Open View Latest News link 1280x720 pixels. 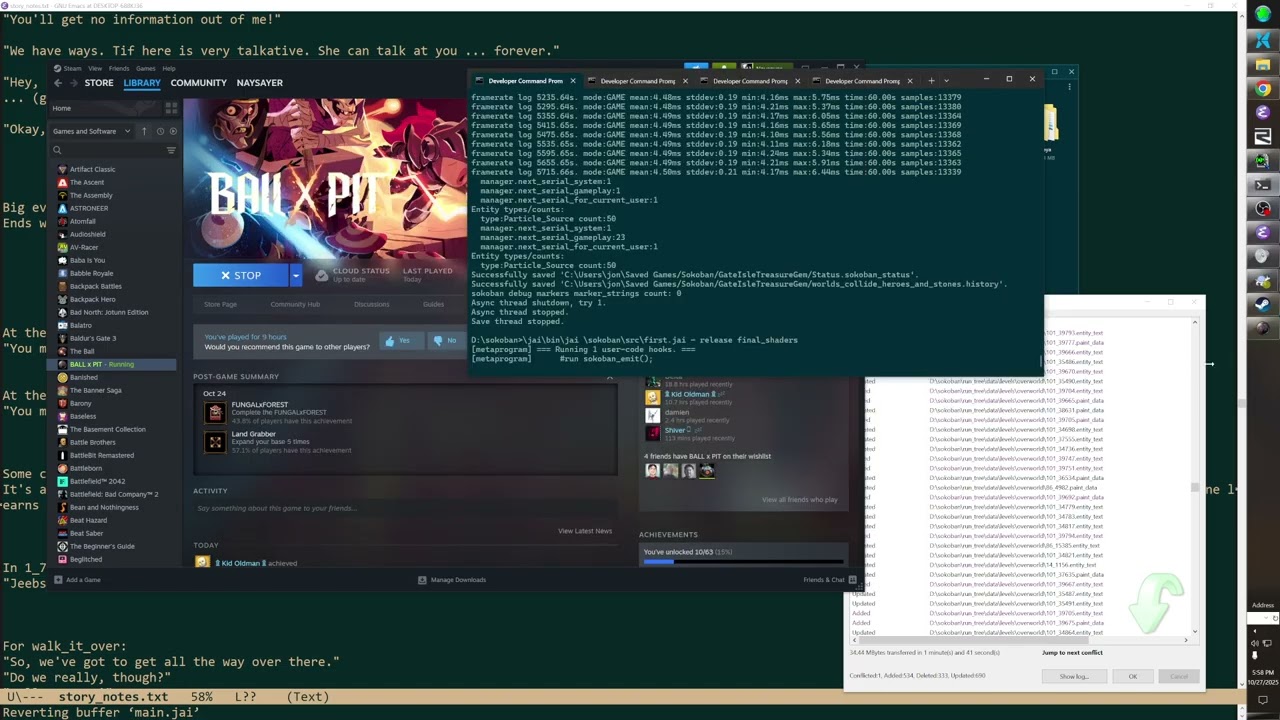click(x=585, y=531)
